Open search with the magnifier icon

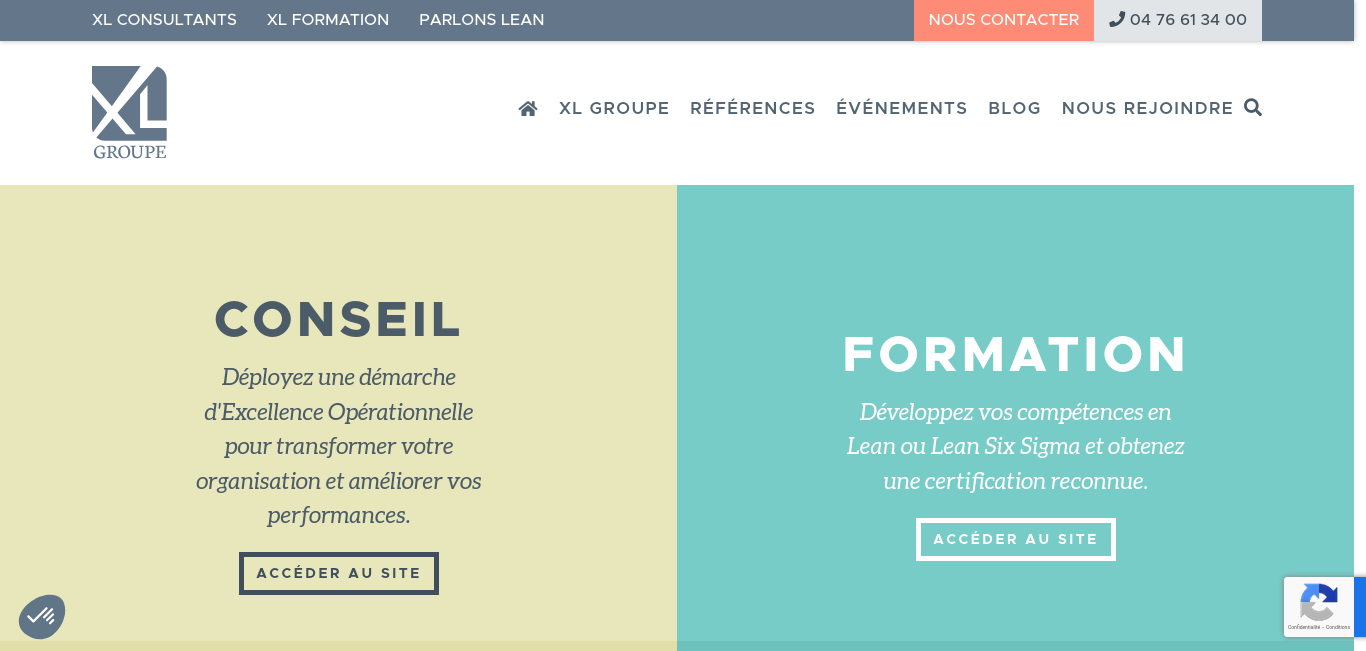pyautogui.click(x=1253, y=107)
